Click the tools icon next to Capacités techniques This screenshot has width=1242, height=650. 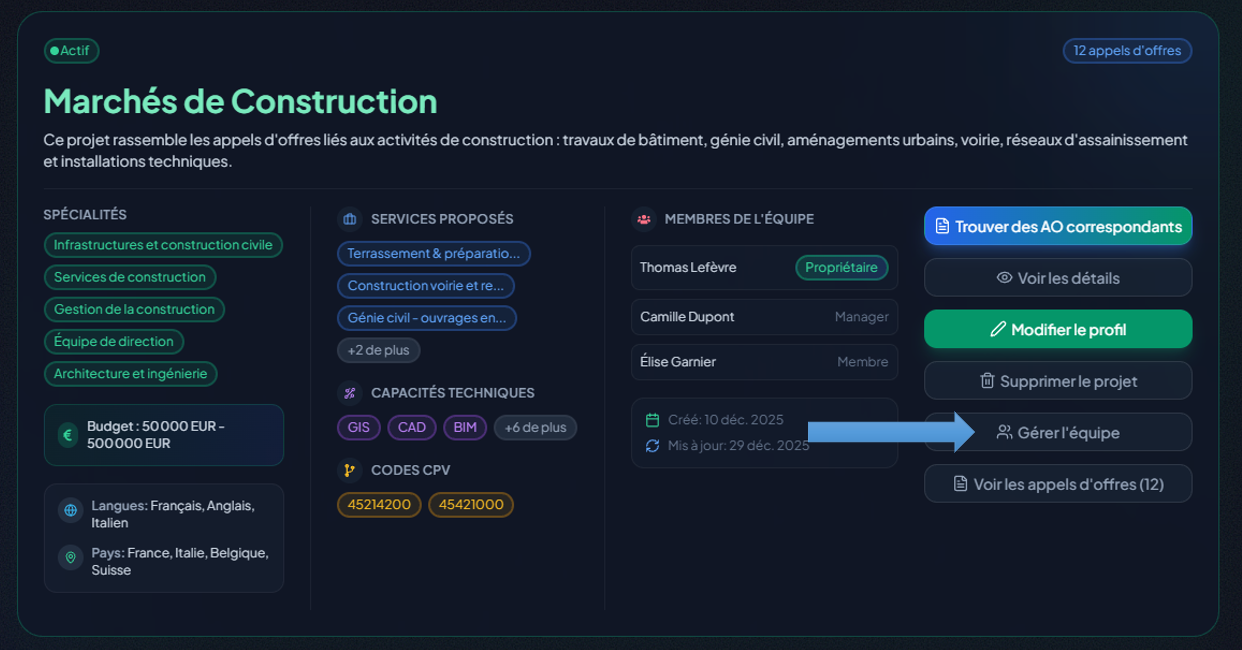[349, 393]
